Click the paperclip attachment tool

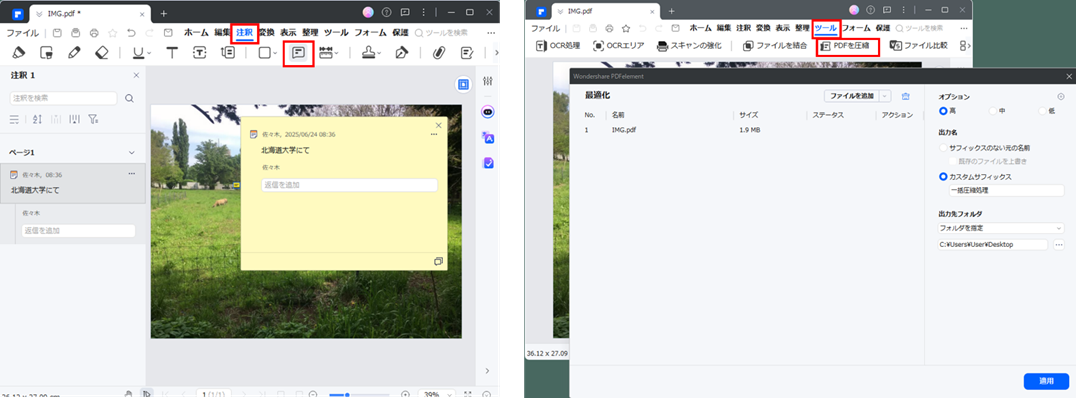click(439, 53)
